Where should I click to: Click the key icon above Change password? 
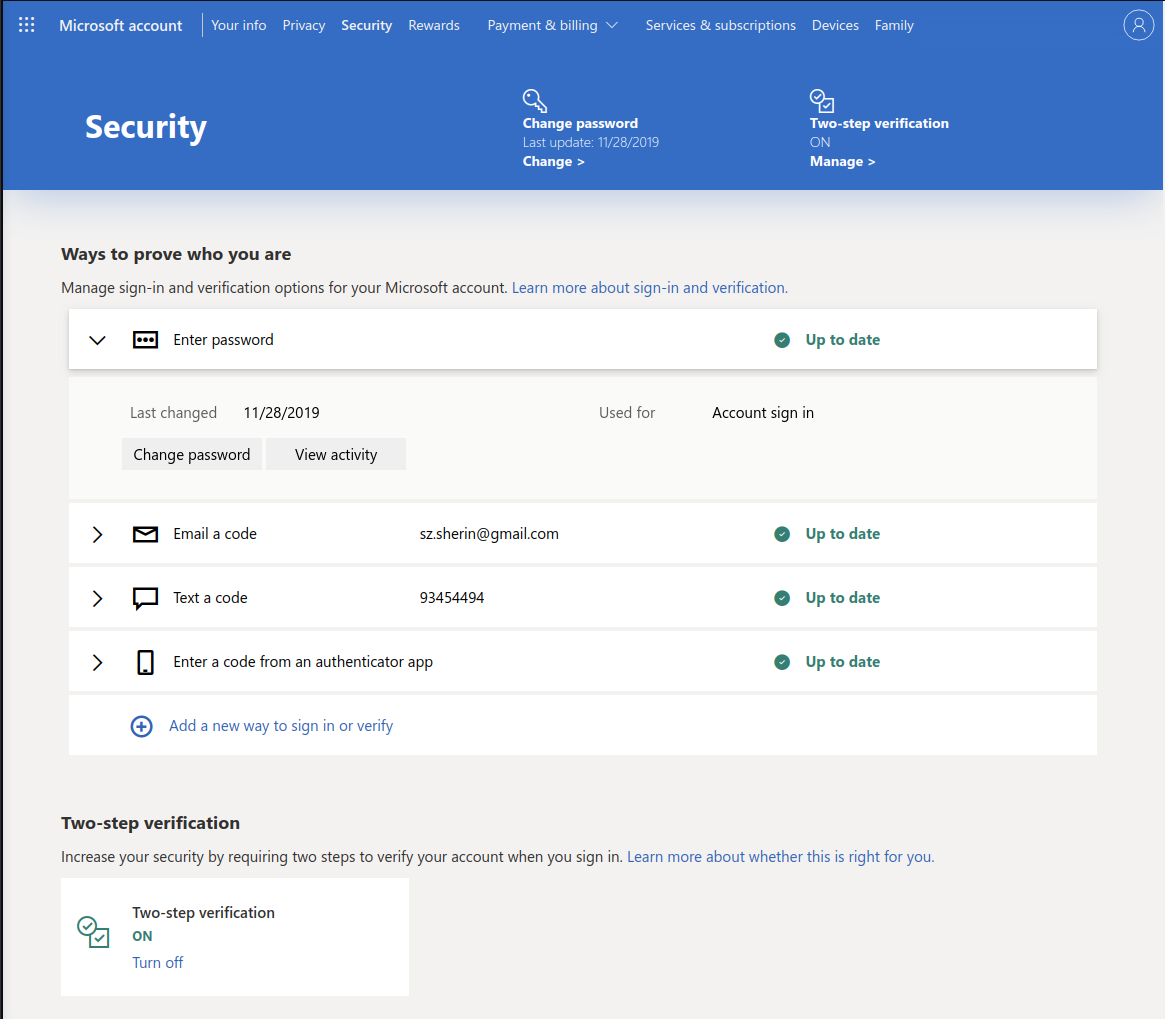pos(534,100)
